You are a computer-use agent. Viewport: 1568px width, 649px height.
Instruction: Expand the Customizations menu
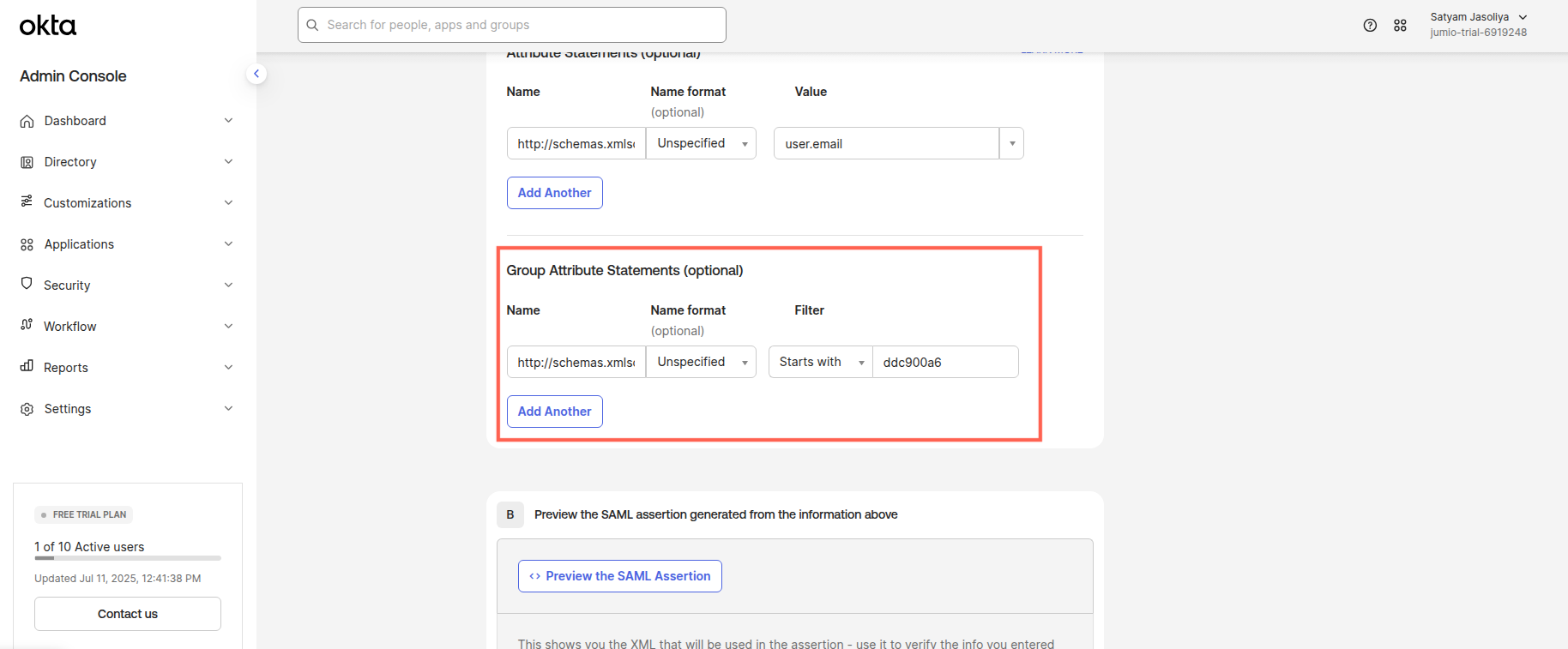coord(228,203)
